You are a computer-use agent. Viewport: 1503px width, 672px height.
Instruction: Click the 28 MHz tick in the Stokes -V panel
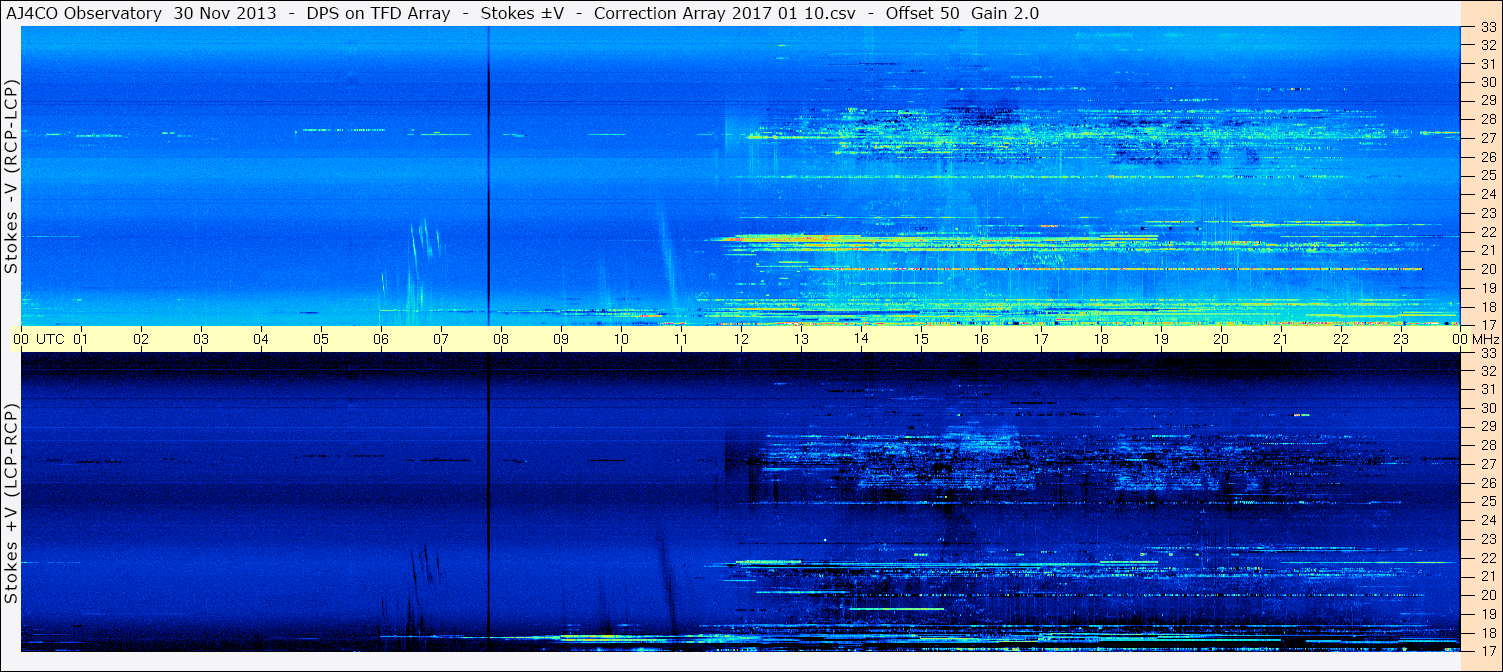[x=1488, y=119]
